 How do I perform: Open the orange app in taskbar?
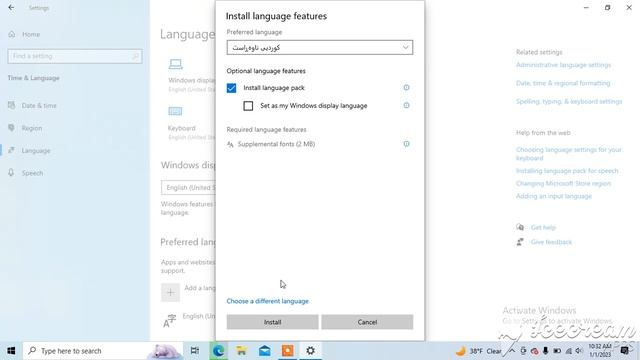point(287,351)
